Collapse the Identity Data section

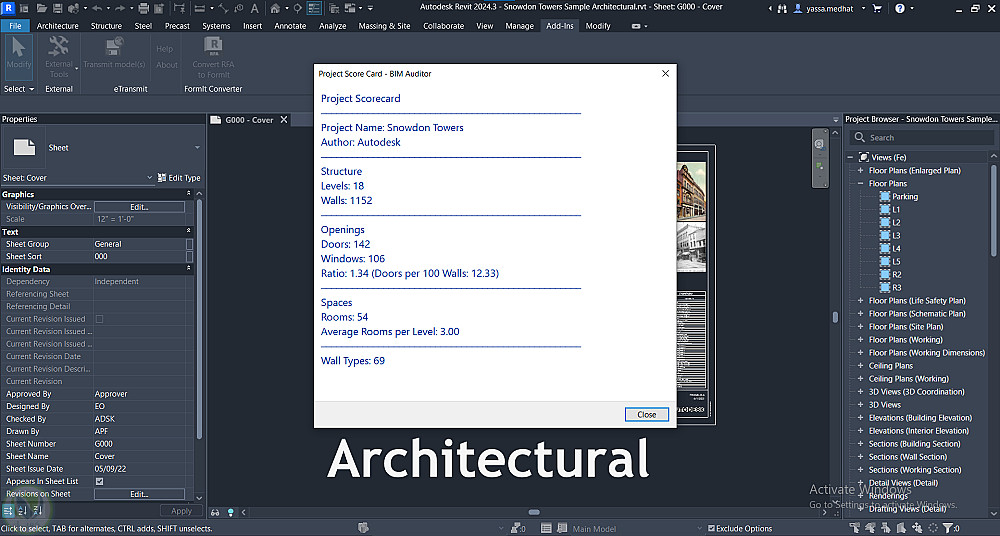pyautogui.click(x=189, y=269)
